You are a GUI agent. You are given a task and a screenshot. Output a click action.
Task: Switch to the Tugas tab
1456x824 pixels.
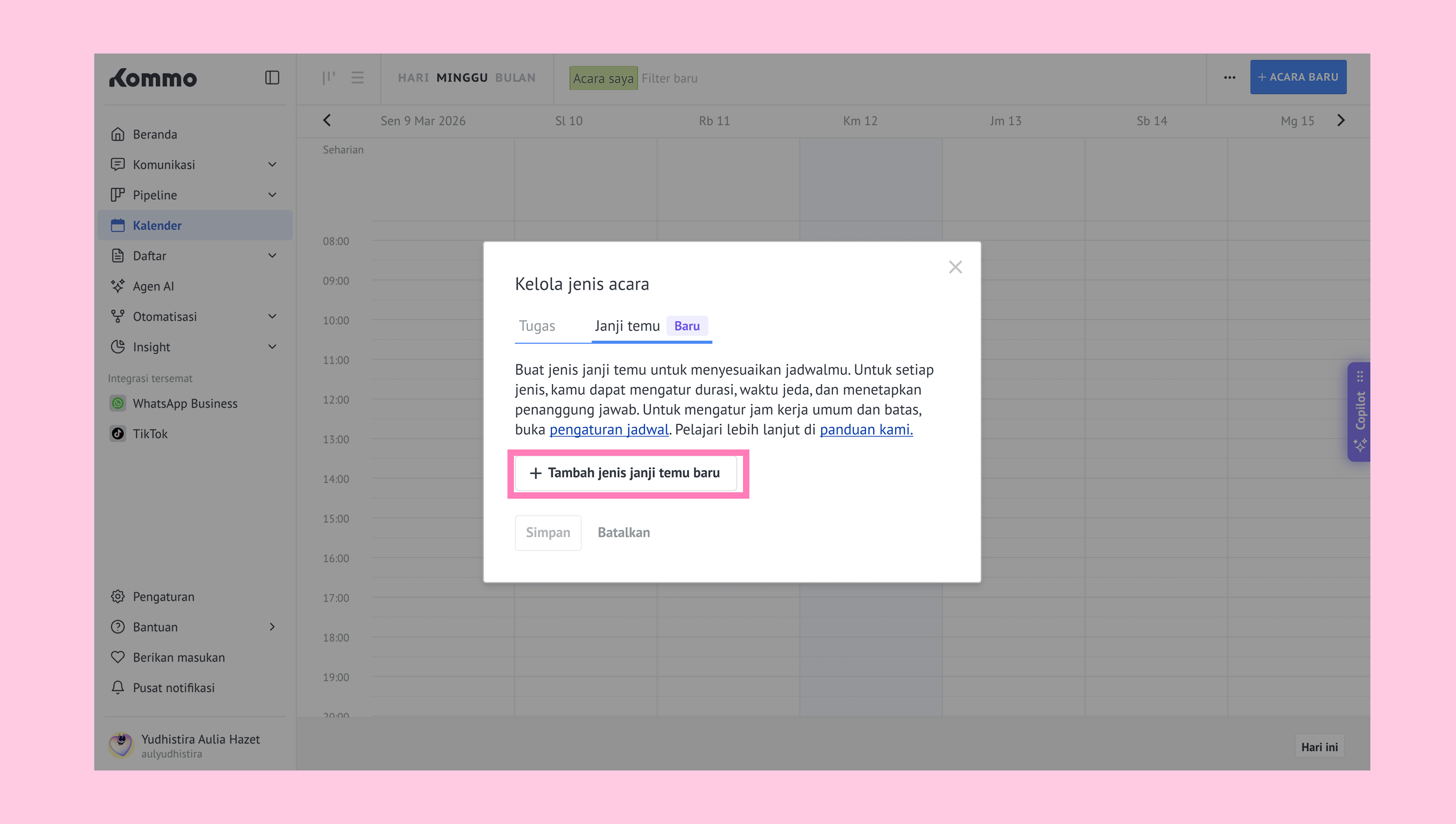point(537,326)
